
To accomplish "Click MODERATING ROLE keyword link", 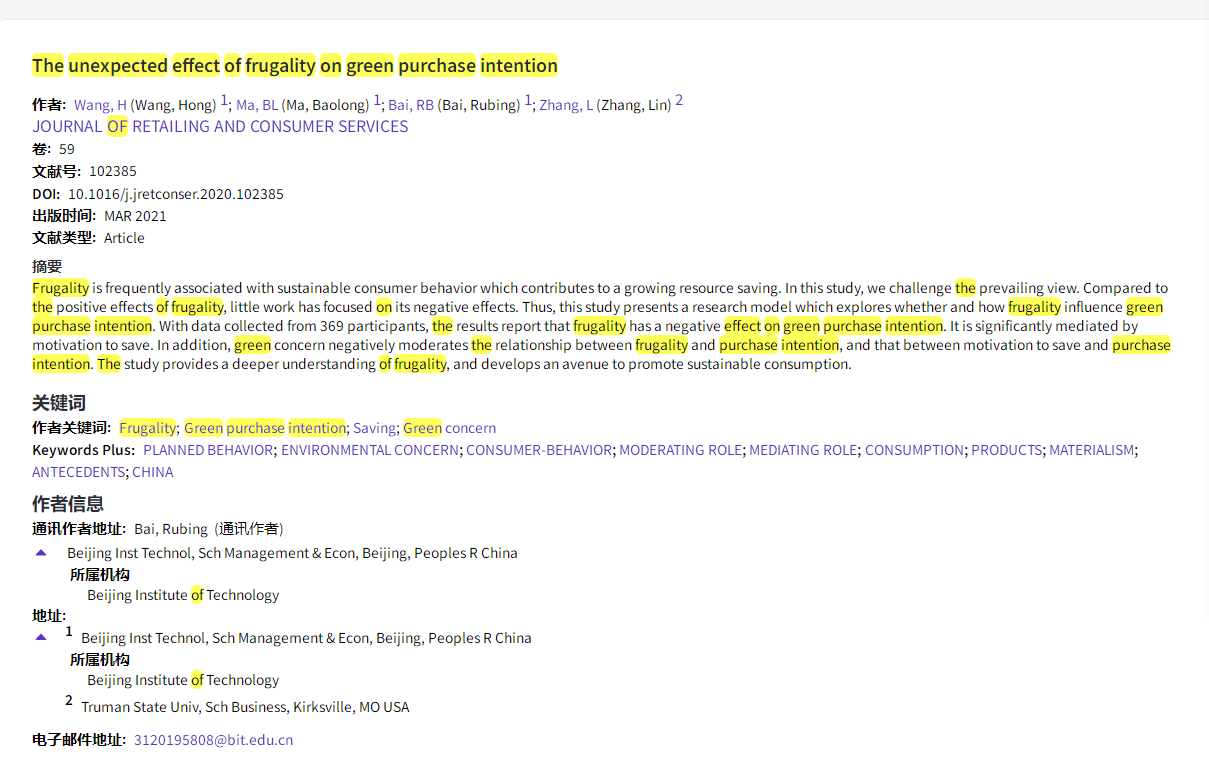I will coord(680,450).
